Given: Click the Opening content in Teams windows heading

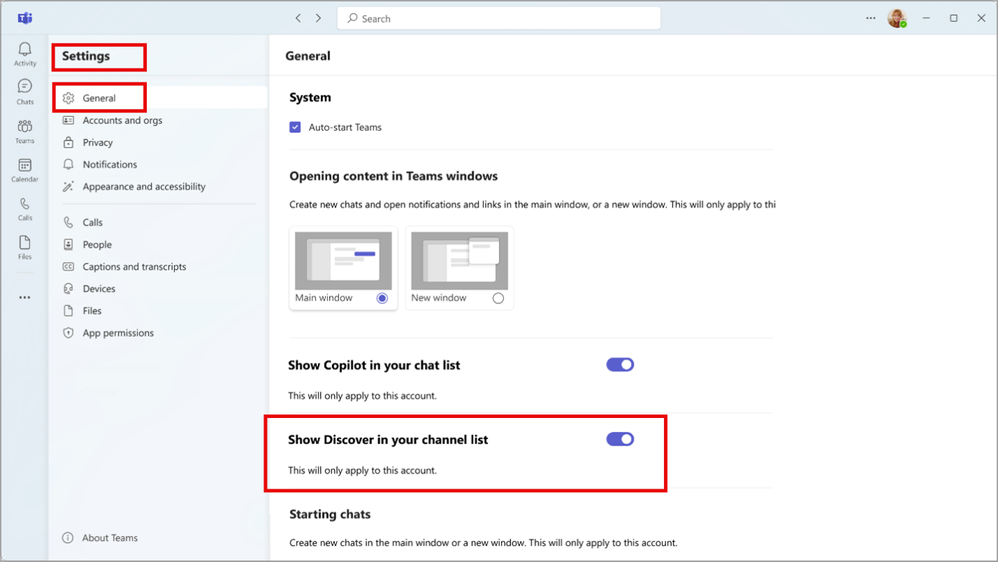Looking at the screenshot, I should [x=393, y=176].
